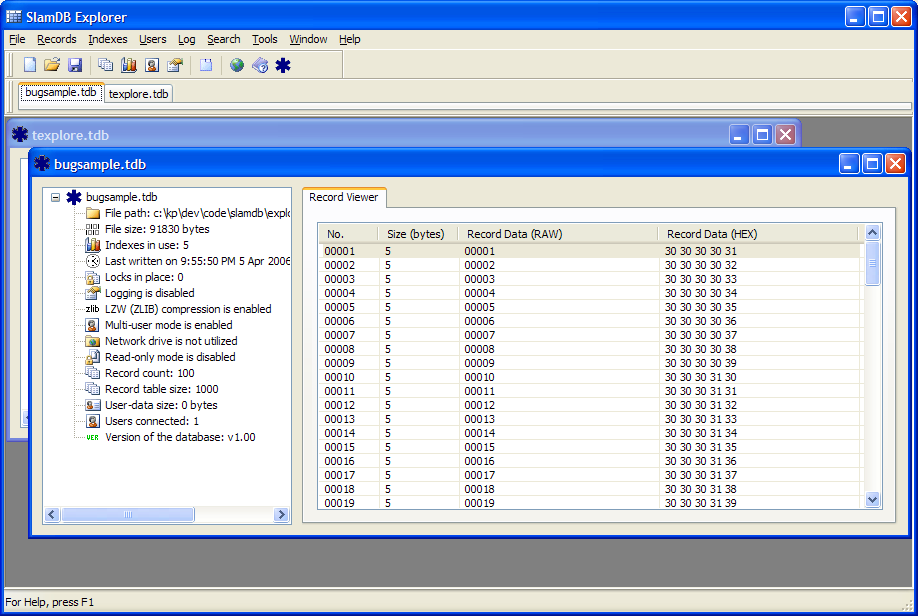Image resolution: width=918 pixels, height=616 pixels.
Task: Click the stacked record tables toolbar icon
Action: [x=105, y=65]
